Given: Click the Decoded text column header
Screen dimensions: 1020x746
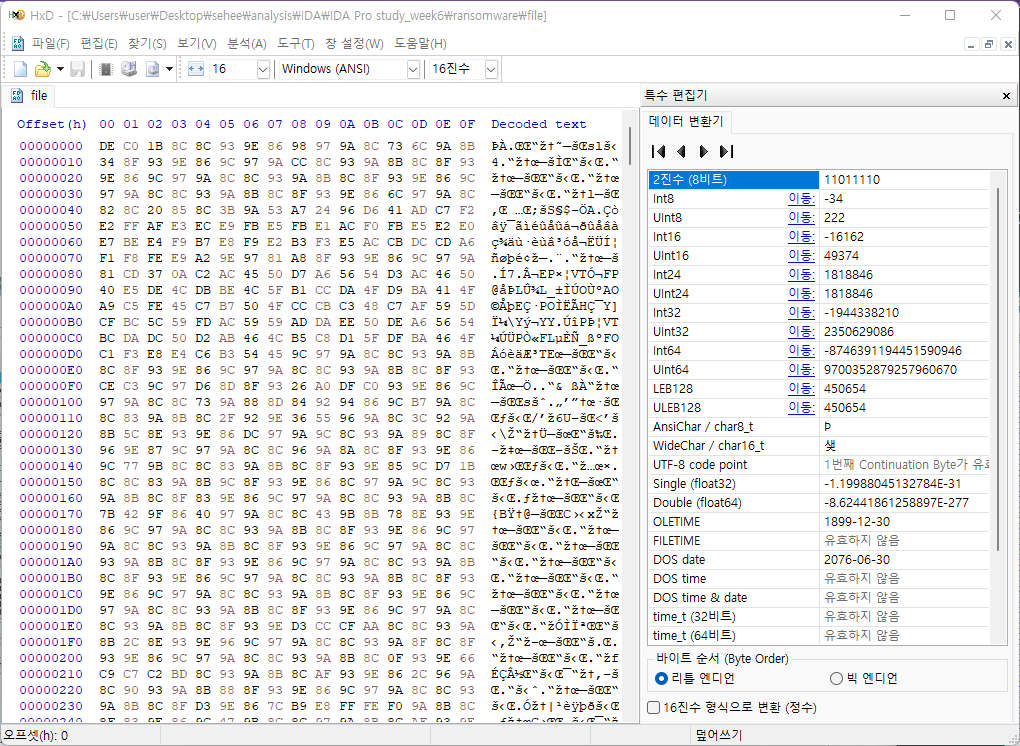Looking at the screenshot, I should click(x=539, y=124).
